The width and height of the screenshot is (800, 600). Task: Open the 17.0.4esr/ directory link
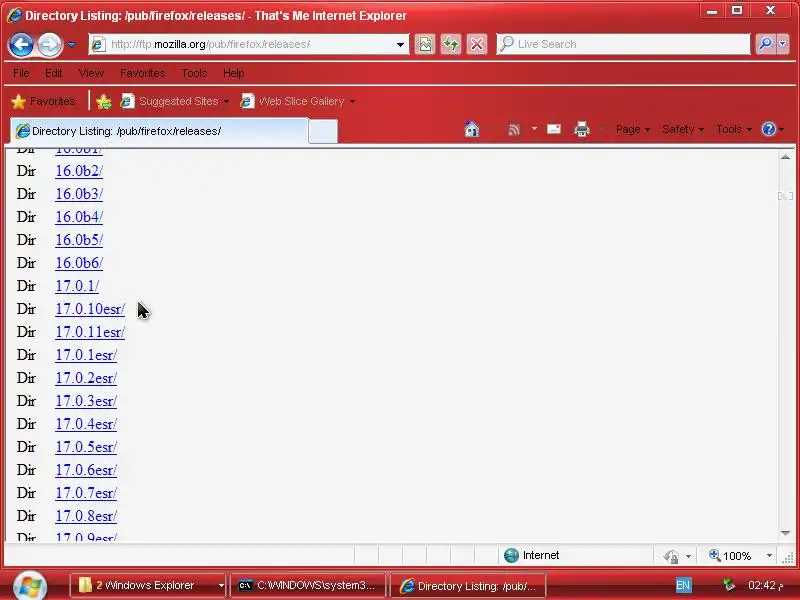(x=86, y=424)
